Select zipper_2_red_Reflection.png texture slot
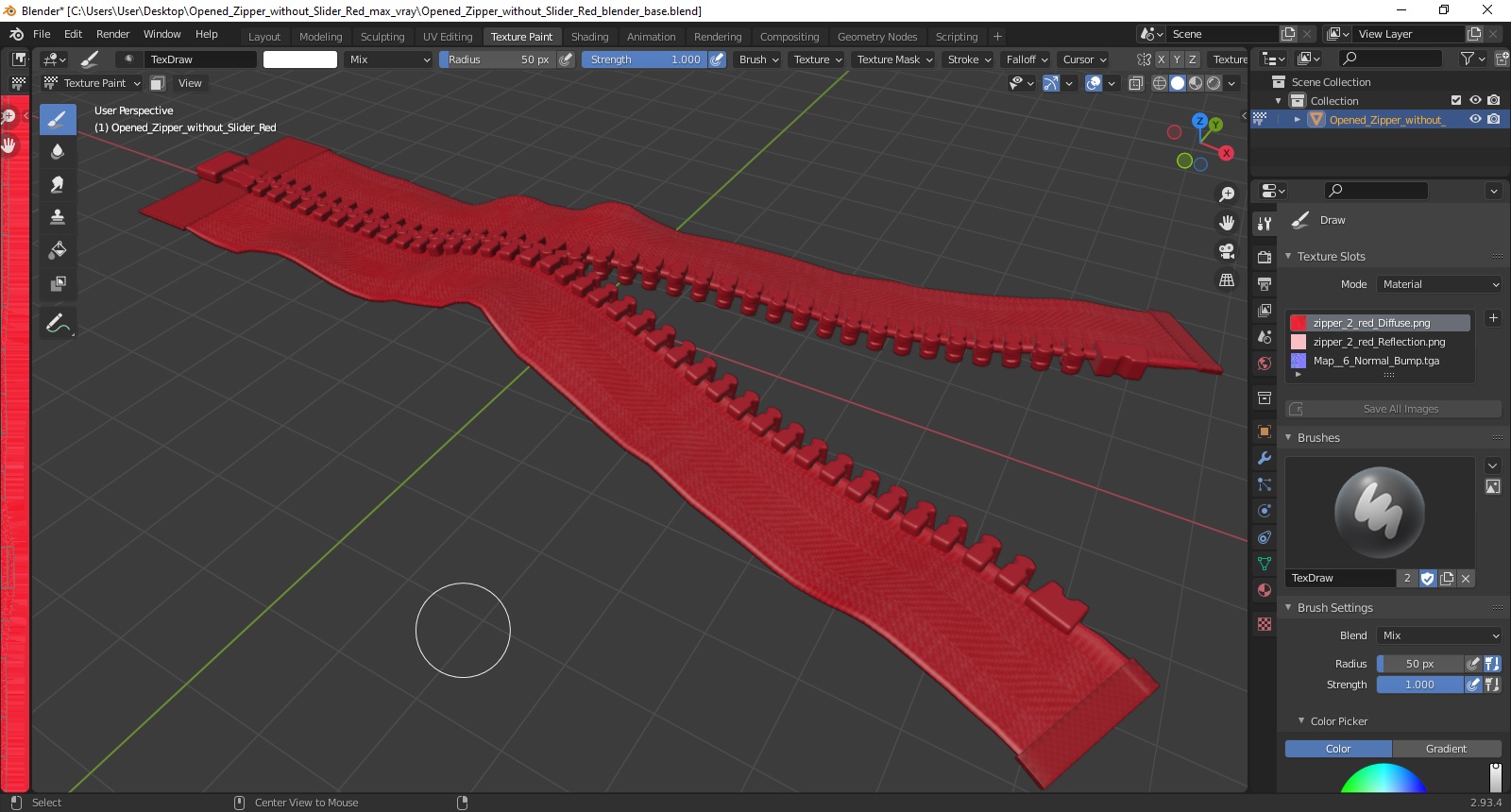The height and width of the screenshot is (812, 1511). point(1380,342)
